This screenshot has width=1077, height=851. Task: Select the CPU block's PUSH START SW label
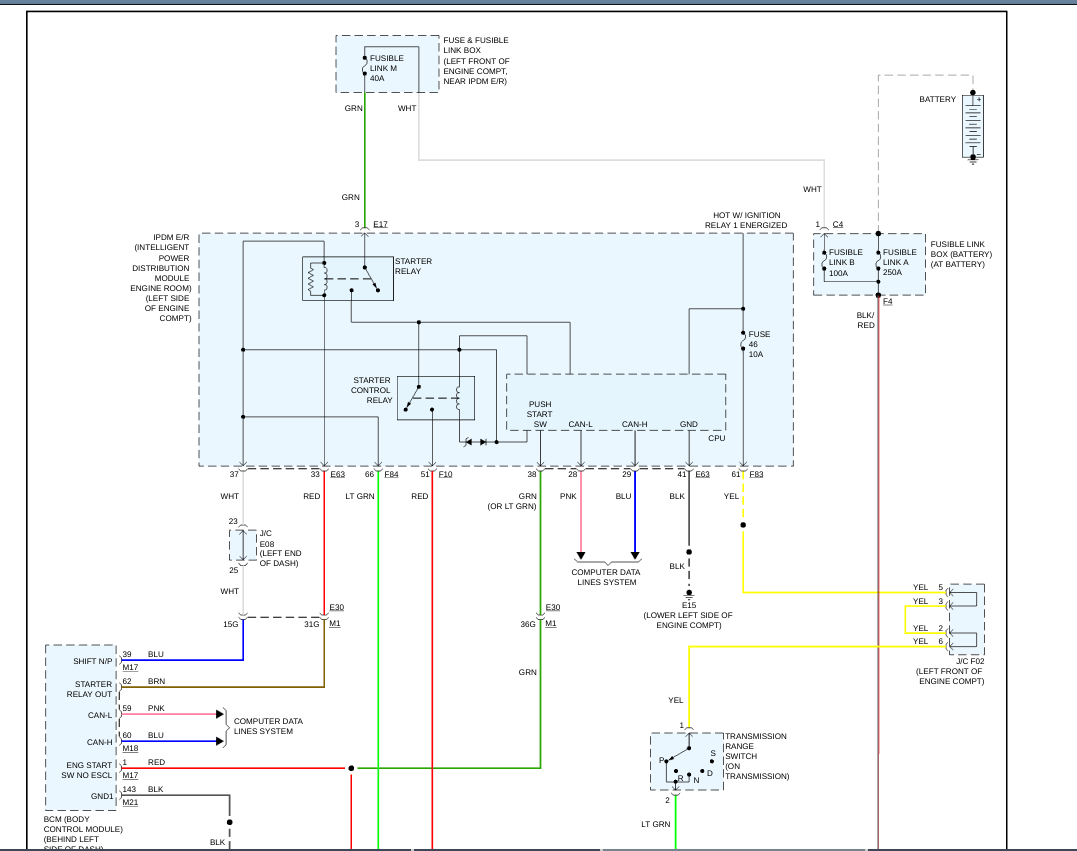point(540,414)
